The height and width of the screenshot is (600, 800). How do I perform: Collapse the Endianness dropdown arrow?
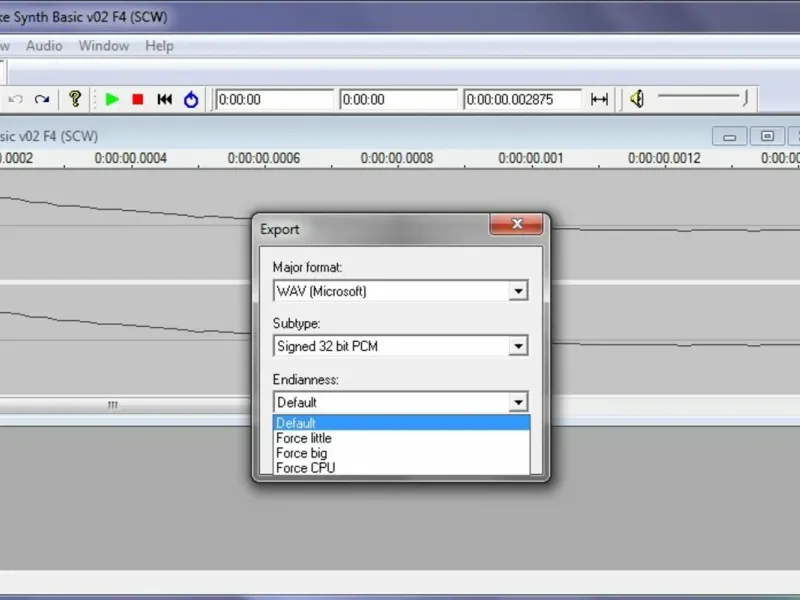tap(518, 402)
